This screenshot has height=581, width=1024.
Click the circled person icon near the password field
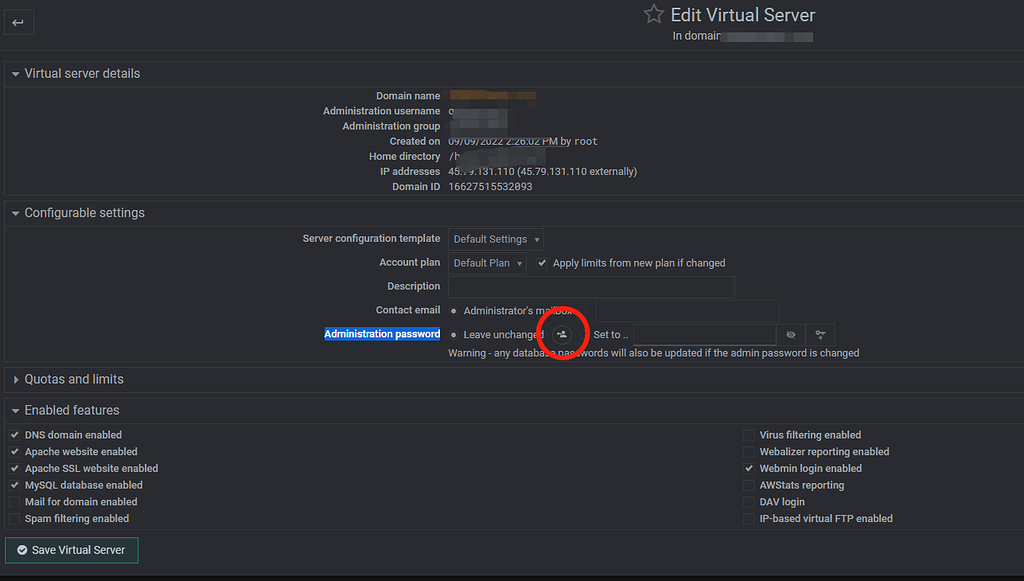(x=562, y=334)
